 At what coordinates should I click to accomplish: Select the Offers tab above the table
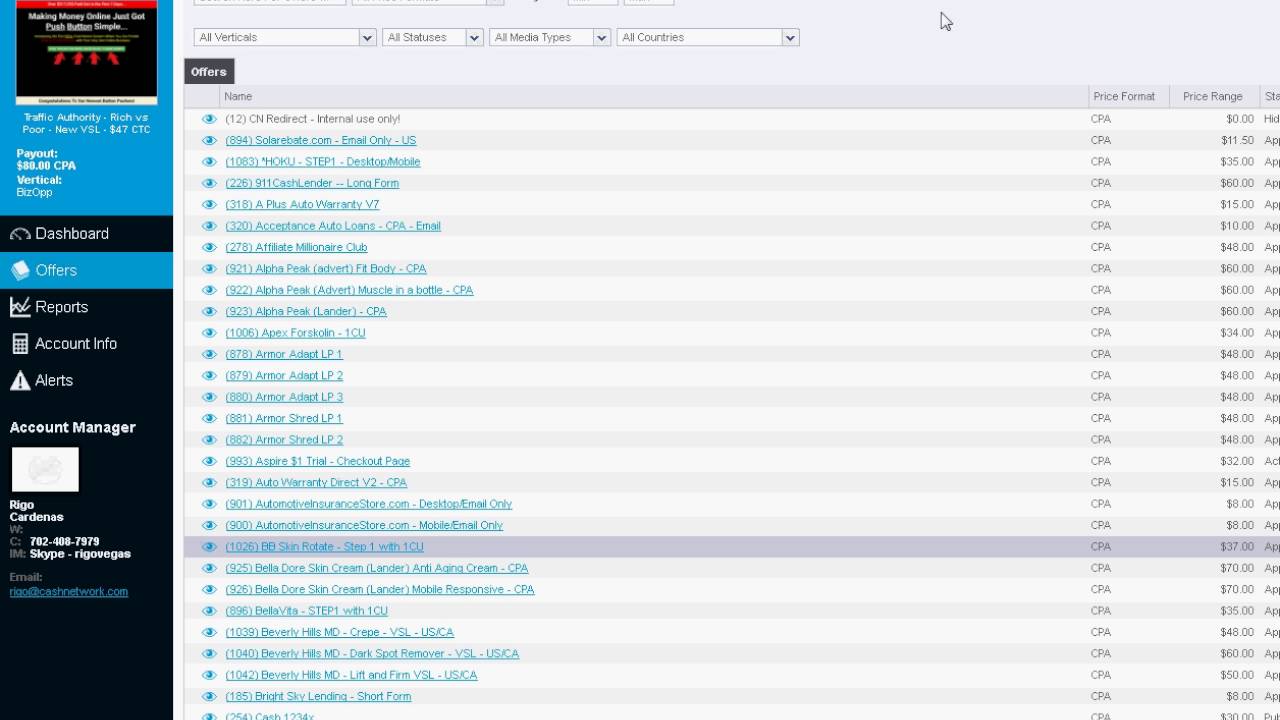209,72
